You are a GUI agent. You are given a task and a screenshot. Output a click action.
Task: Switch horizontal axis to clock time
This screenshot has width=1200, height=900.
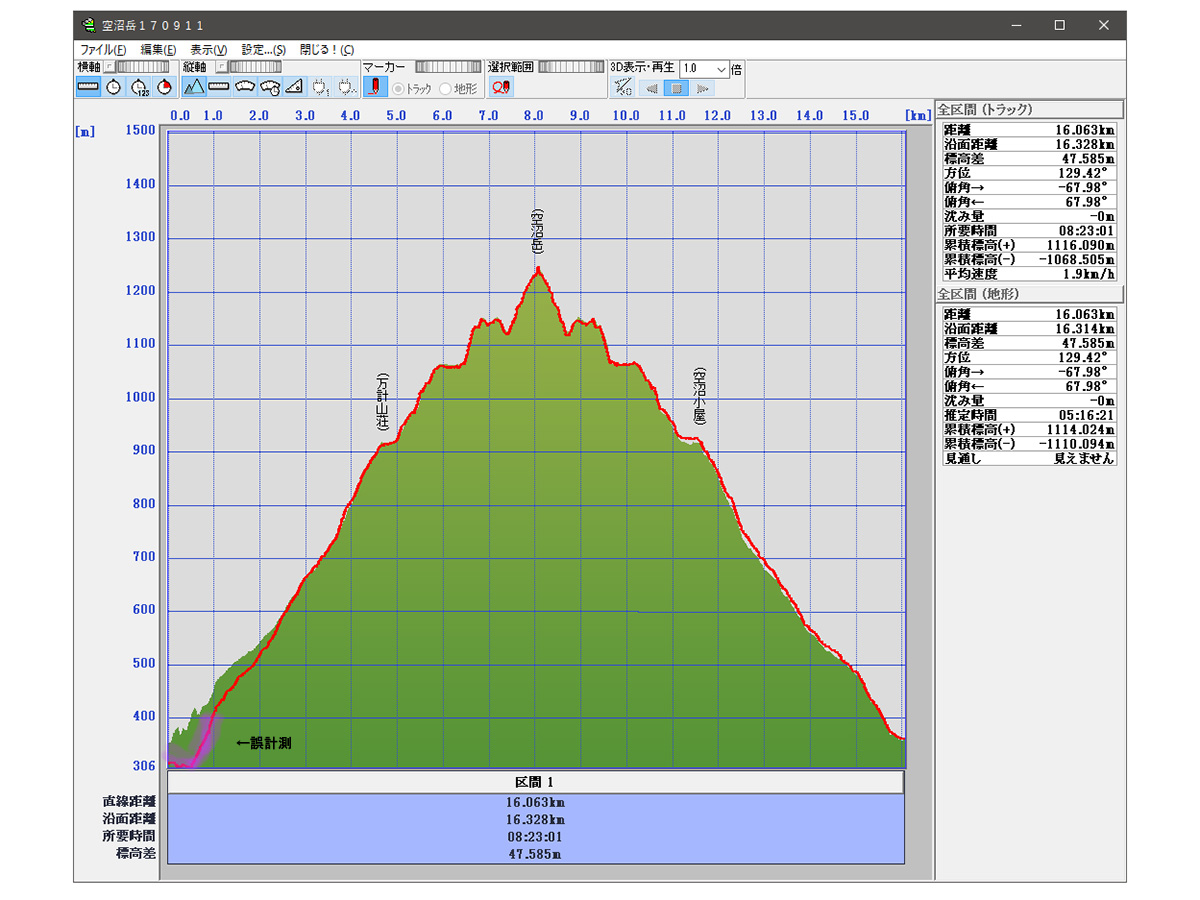tap(114, 87)
